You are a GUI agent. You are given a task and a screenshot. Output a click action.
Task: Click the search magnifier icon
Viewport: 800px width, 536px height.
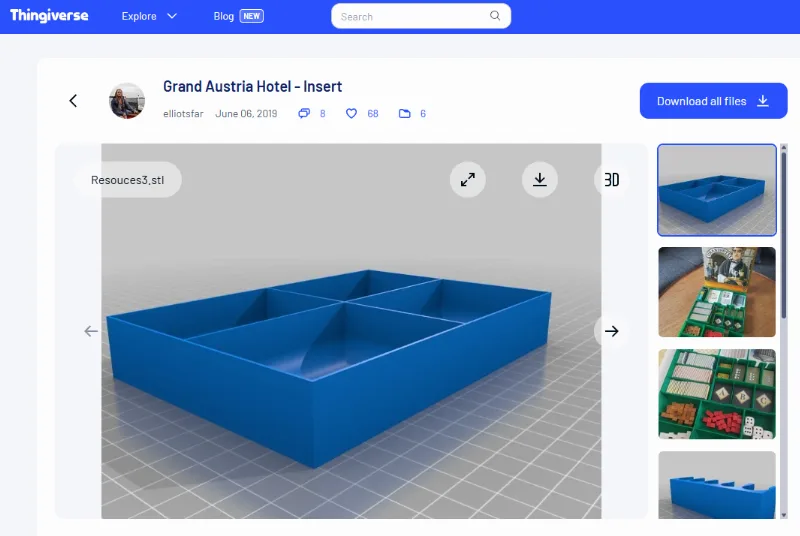495,16
